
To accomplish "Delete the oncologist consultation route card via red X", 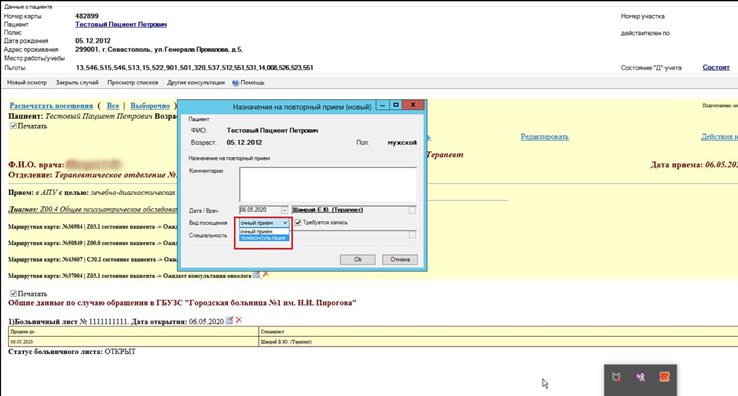I will (265, 274).
